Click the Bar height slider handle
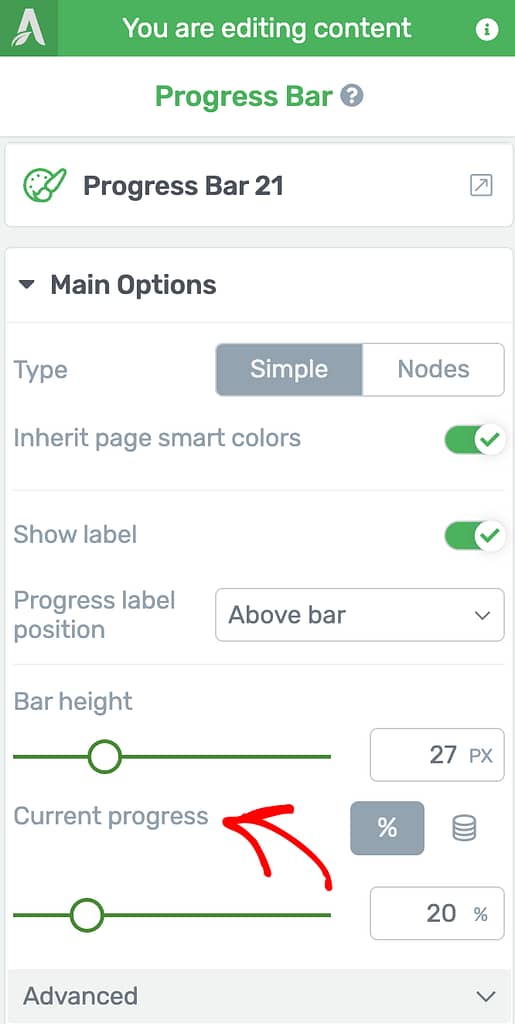Viewport: 515px width, 1024px height. (x=105, y=757)
